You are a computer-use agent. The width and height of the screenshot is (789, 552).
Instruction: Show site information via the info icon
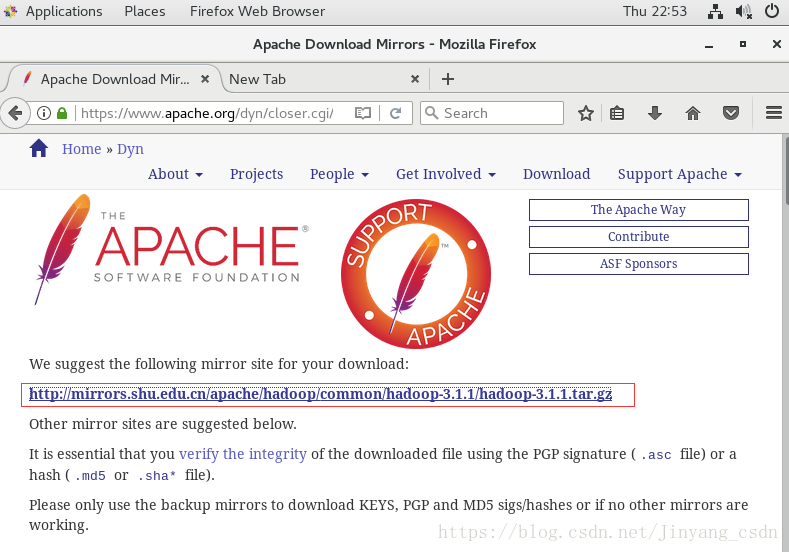click(44, 113)
